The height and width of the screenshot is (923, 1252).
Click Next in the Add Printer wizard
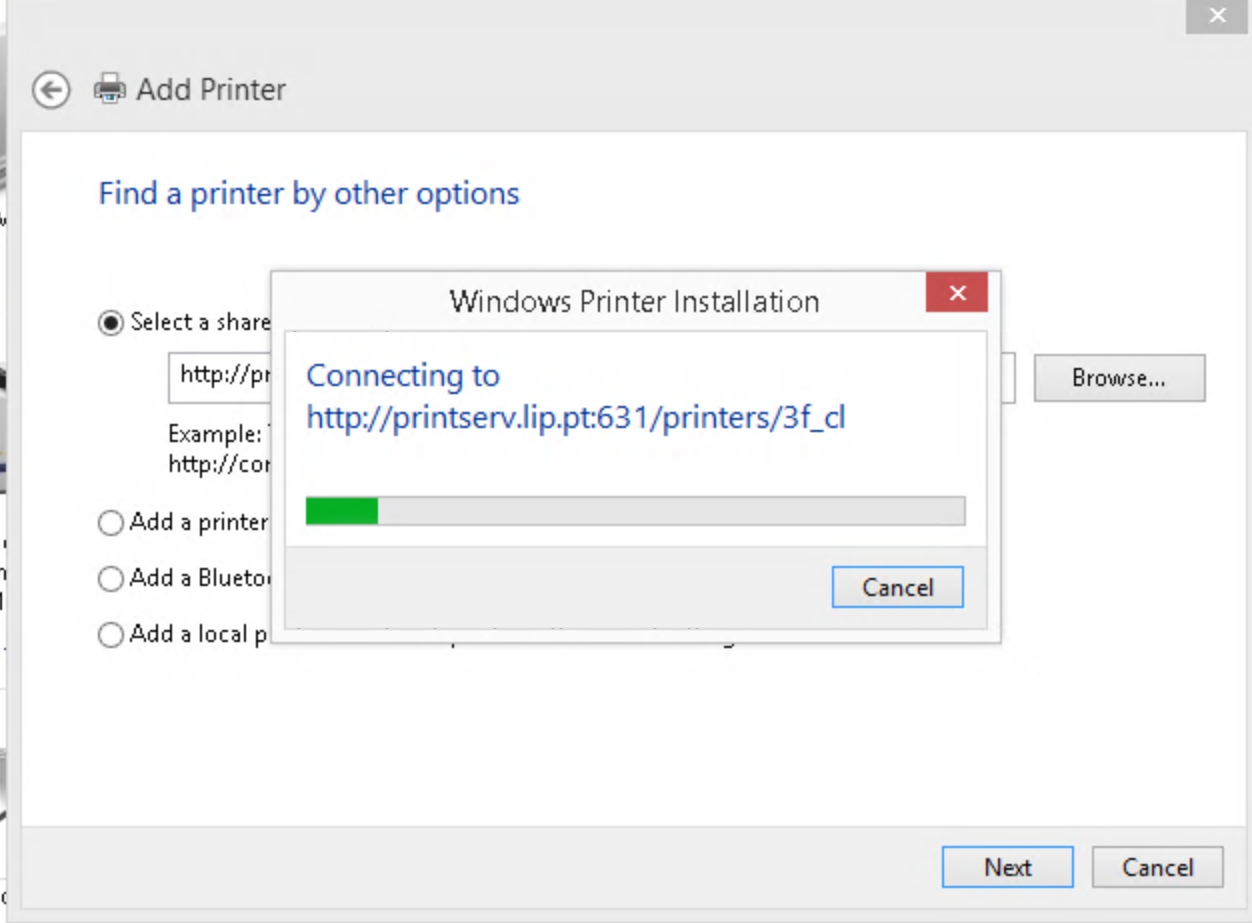(1007, 867)
